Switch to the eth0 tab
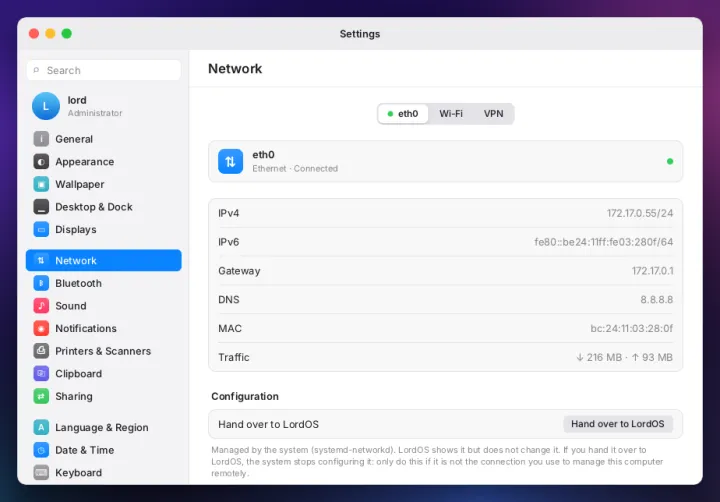Screen dimensions: 720x502 tap(403, 114)
